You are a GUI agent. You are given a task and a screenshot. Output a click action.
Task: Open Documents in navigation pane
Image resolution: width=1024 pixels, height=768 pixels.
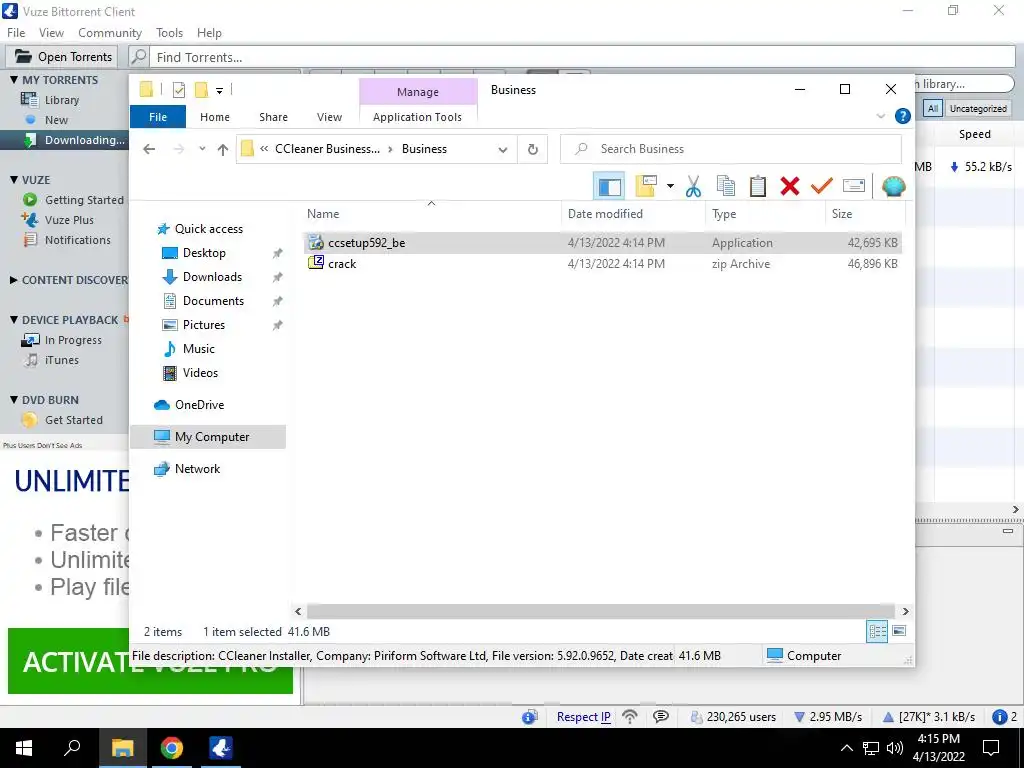(213, 301)
